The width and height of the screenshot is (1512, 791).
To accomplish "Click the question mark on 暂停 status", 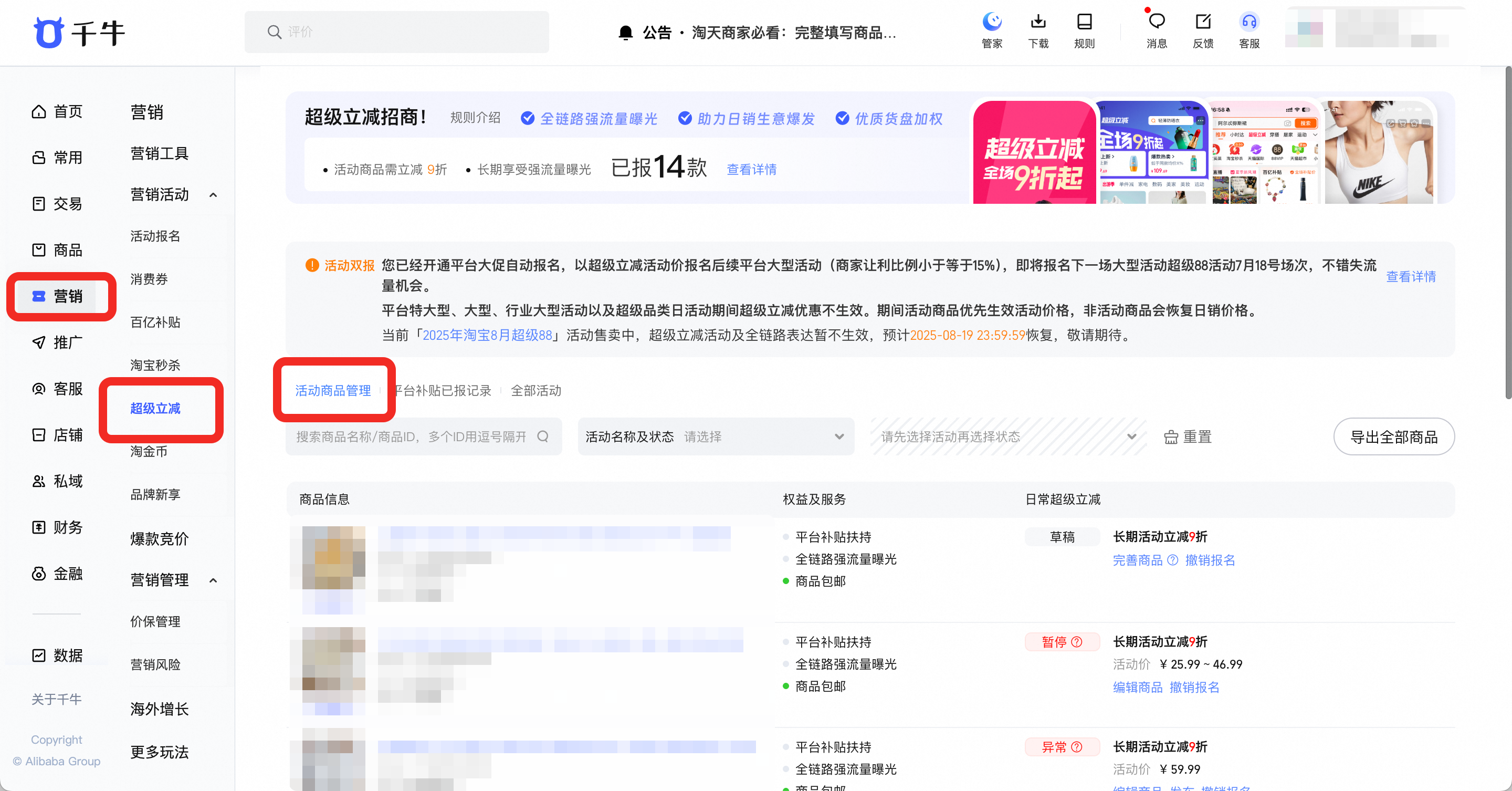I will [x=1076, y=642].
